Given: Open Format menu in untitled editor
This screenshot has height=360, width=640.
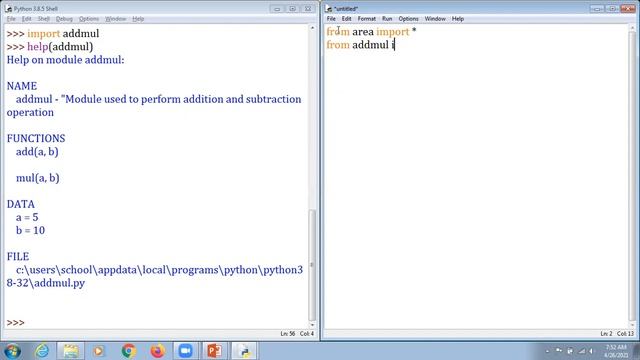Looking at the screenshot, I should point(367,19).
